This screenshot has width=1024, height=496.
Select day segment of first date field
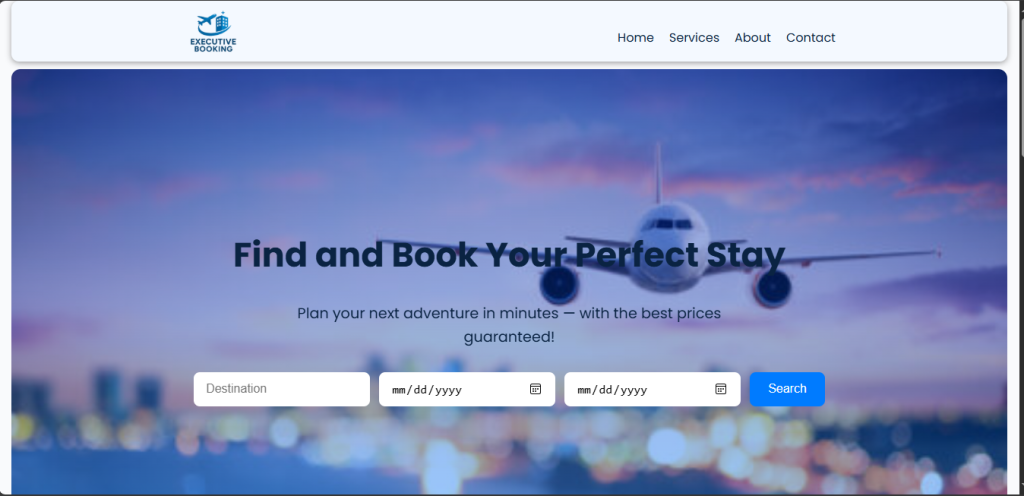click(422, 390)
